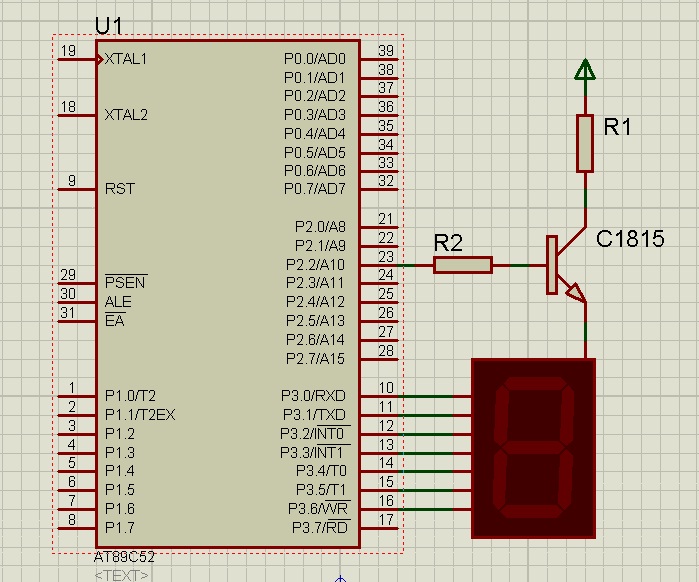Screen dimensions: 699x582
Task: Select resistor R2 component body
Action: [x=463, y=265]
